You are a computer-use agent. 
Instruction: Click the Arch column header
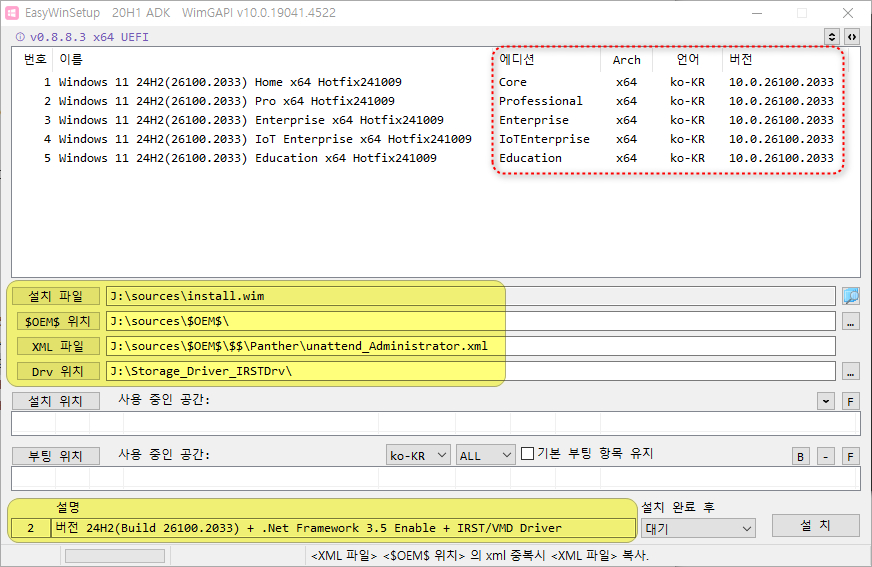click(627, 59)
